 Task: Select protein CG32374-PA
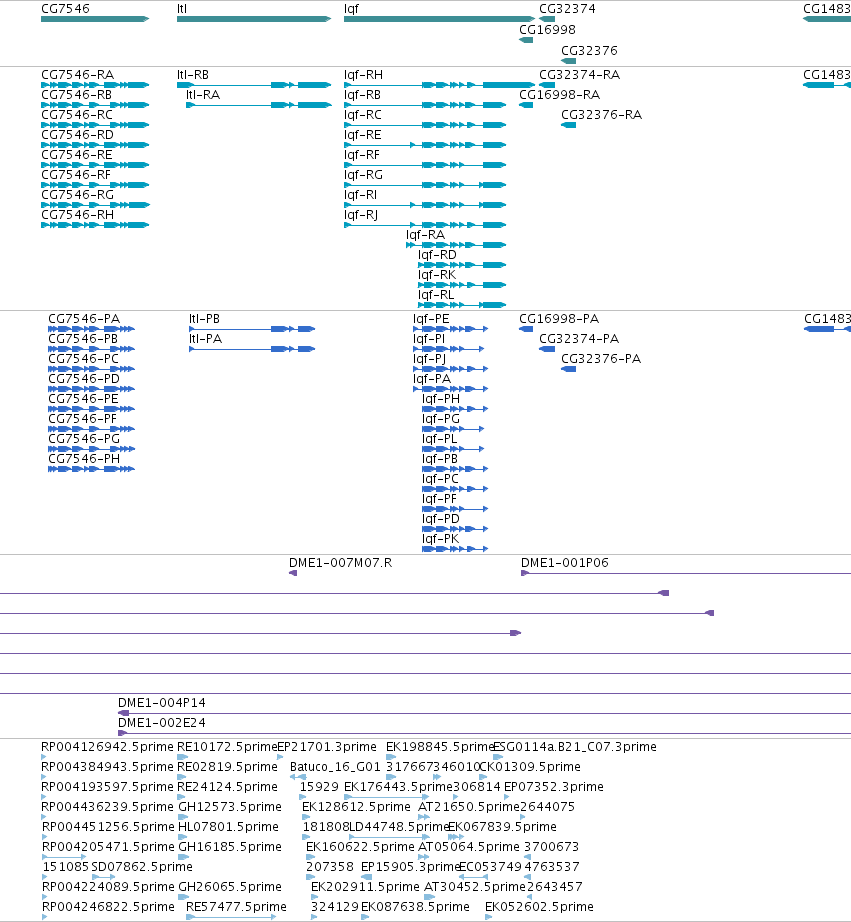579,339
